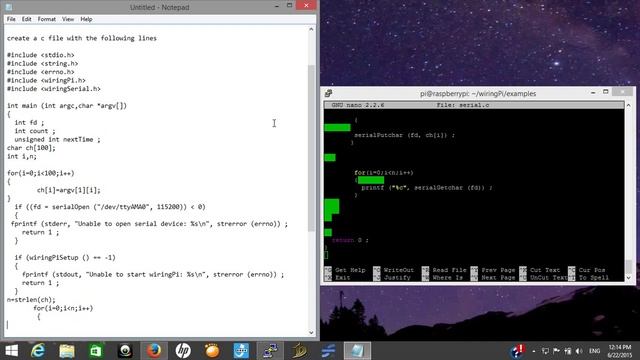The height and width of the screenshot is (360, 640).
Task: Switch to Firefox in the taskbar
Action: 154,351
